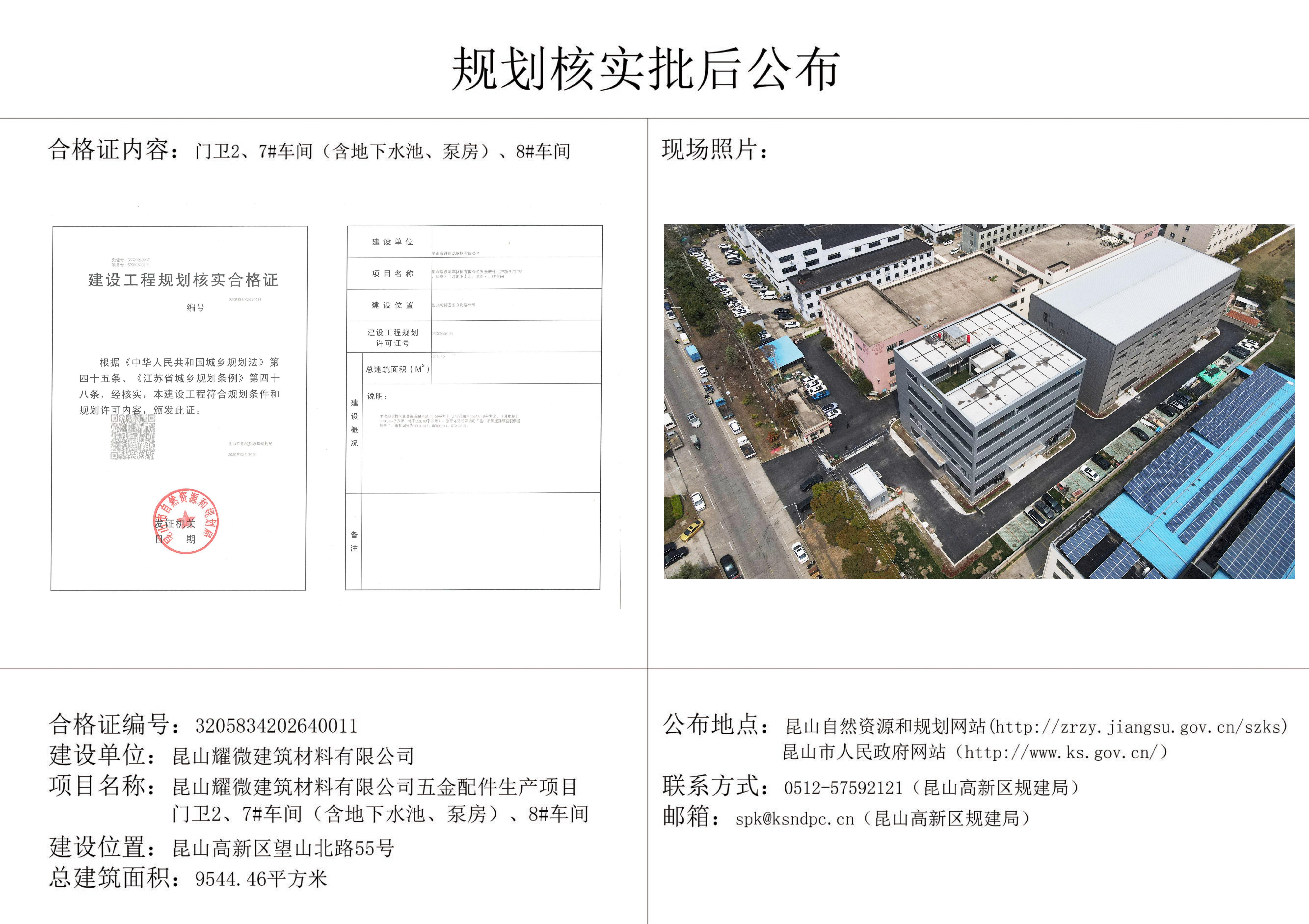The width and height of the screenshot is (1309, 924).
Task: Click the 建设单位 table row label
Action: tap(392, 242)
